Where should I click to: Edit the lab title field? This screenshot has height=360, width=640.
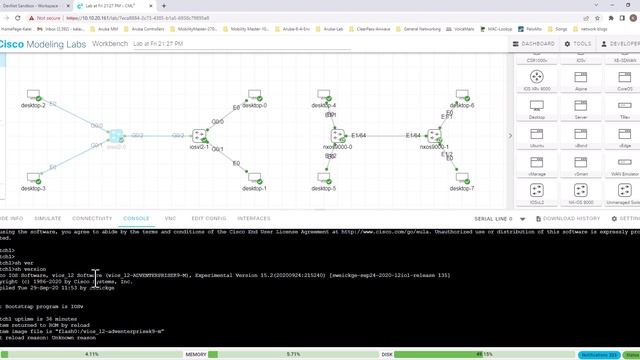242,44
